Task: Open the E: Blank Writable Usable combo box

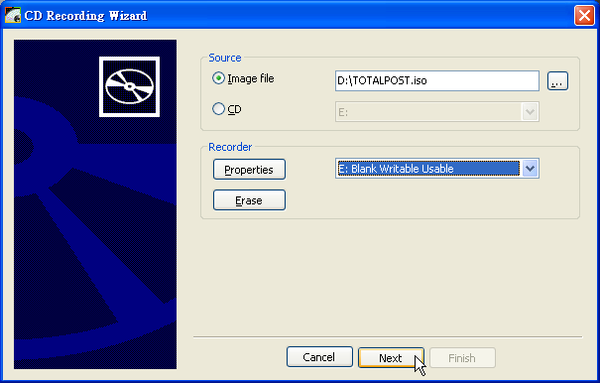Action: click(x=437, y=168)
